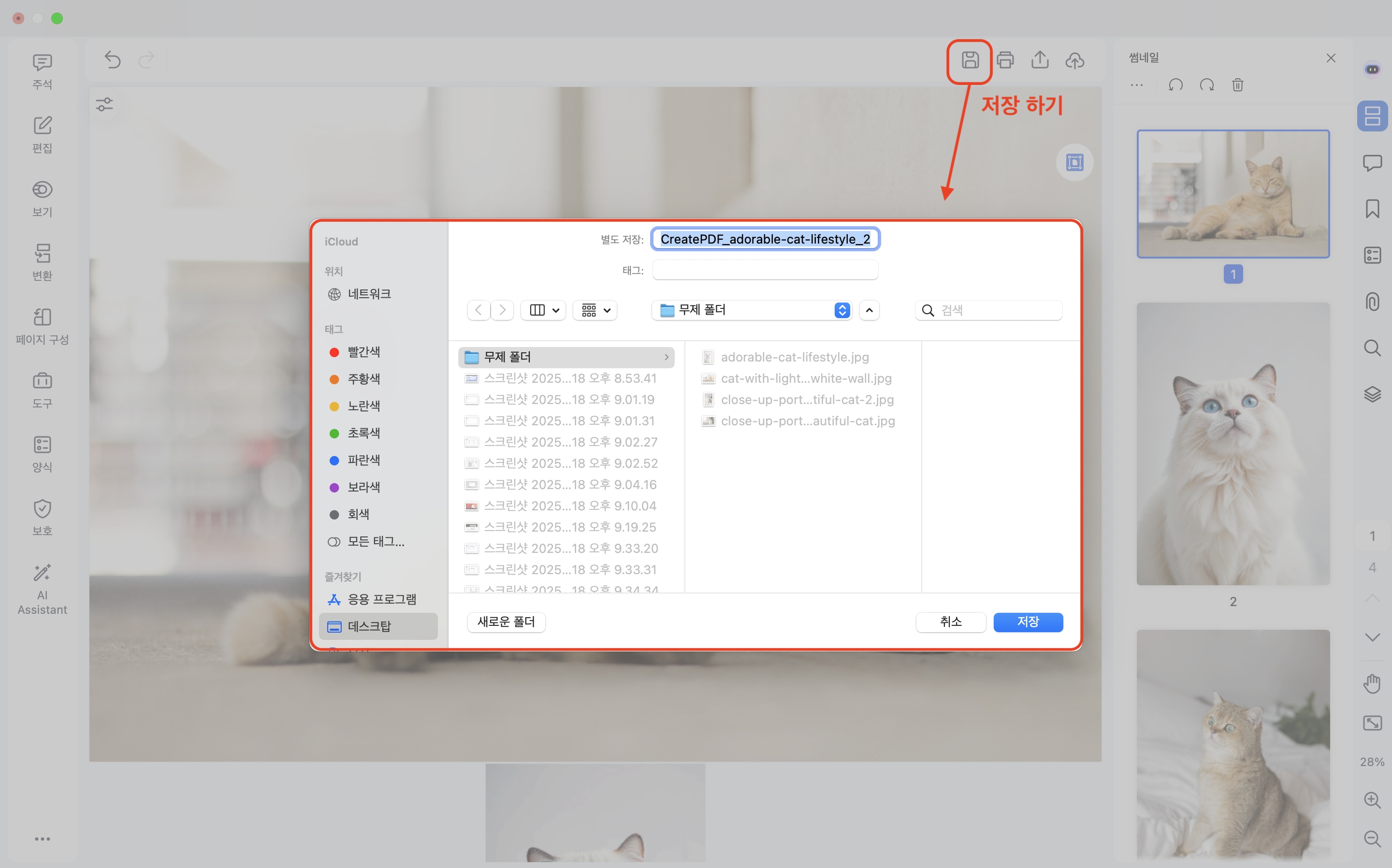Select the 빨간색 red tag
This screenshot has height=868, width=1392.
pyautogui.click(x=363, y=352)
